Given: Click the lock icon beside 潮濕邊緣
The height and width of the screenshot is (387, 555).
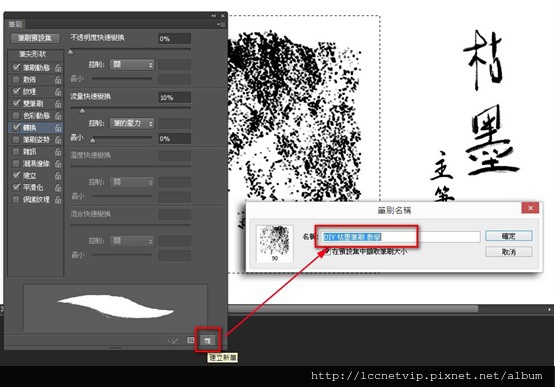Looking at the screenshot, I should (x=58, y=164).
